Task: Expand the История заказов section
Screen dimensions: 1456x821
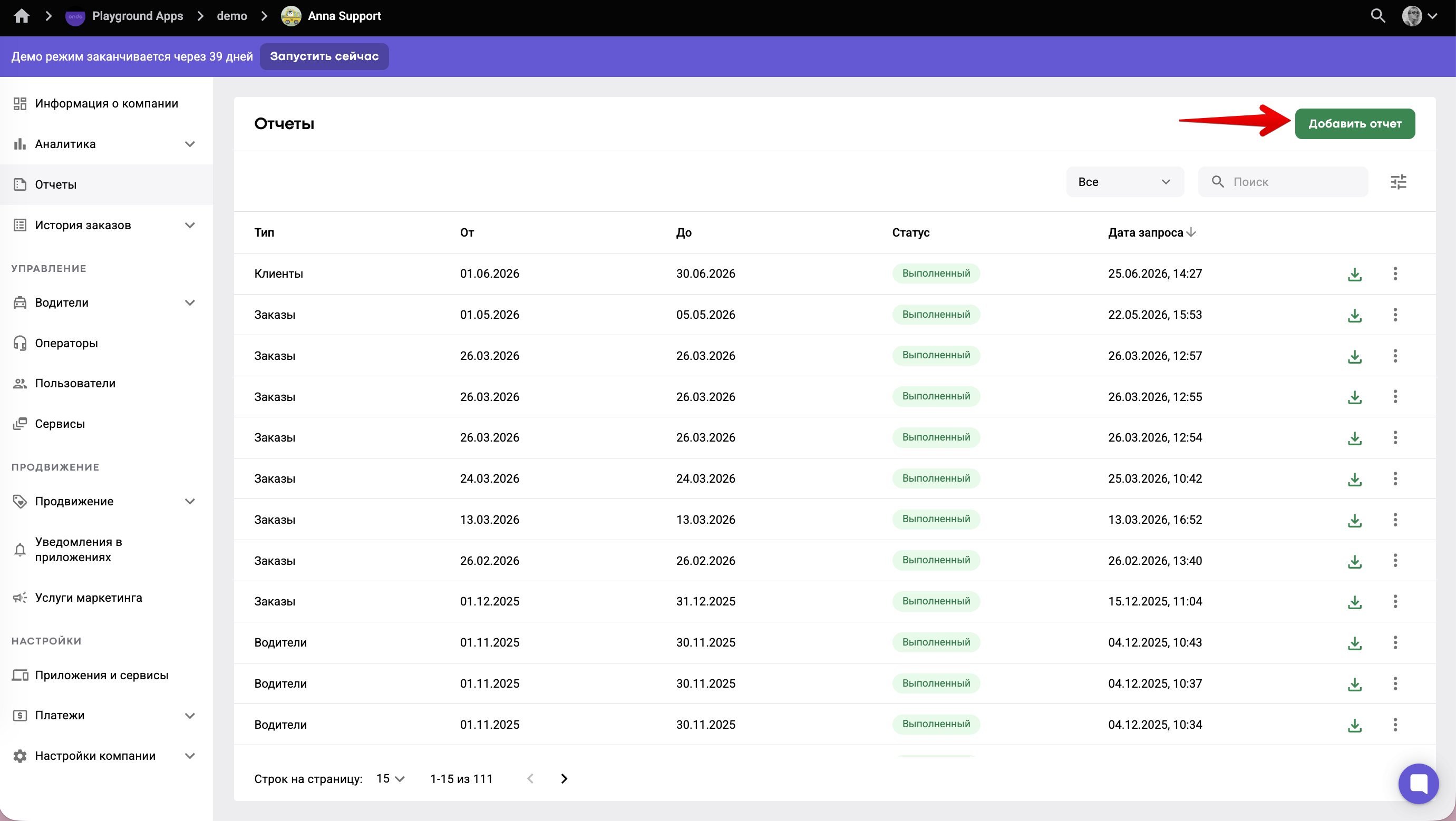Action: (190, 226)
